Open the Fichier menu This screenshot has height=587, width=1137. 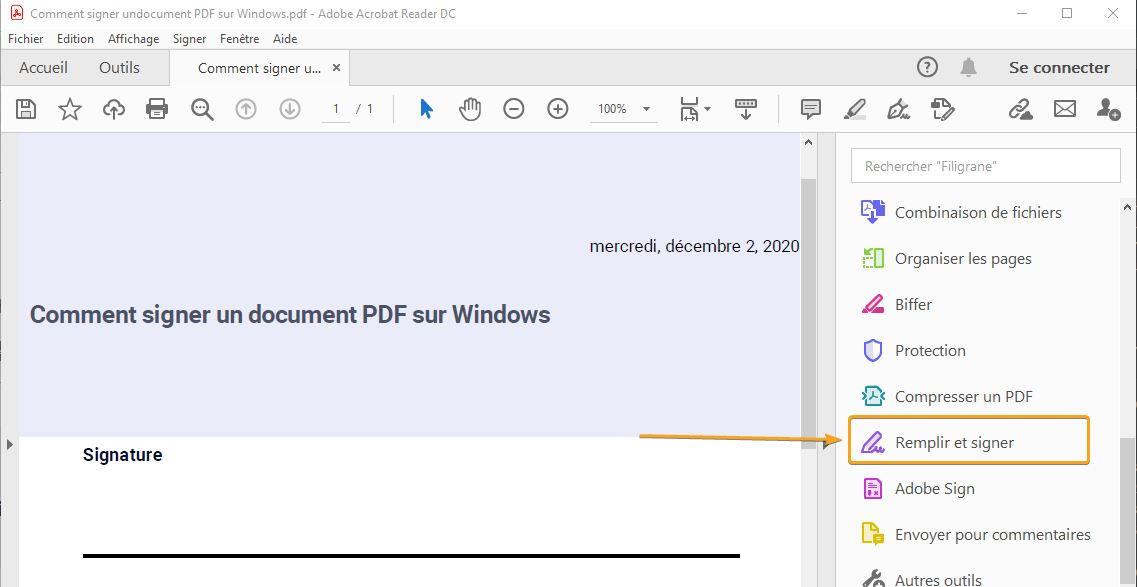pyautogui.click(x=25, y=39)
